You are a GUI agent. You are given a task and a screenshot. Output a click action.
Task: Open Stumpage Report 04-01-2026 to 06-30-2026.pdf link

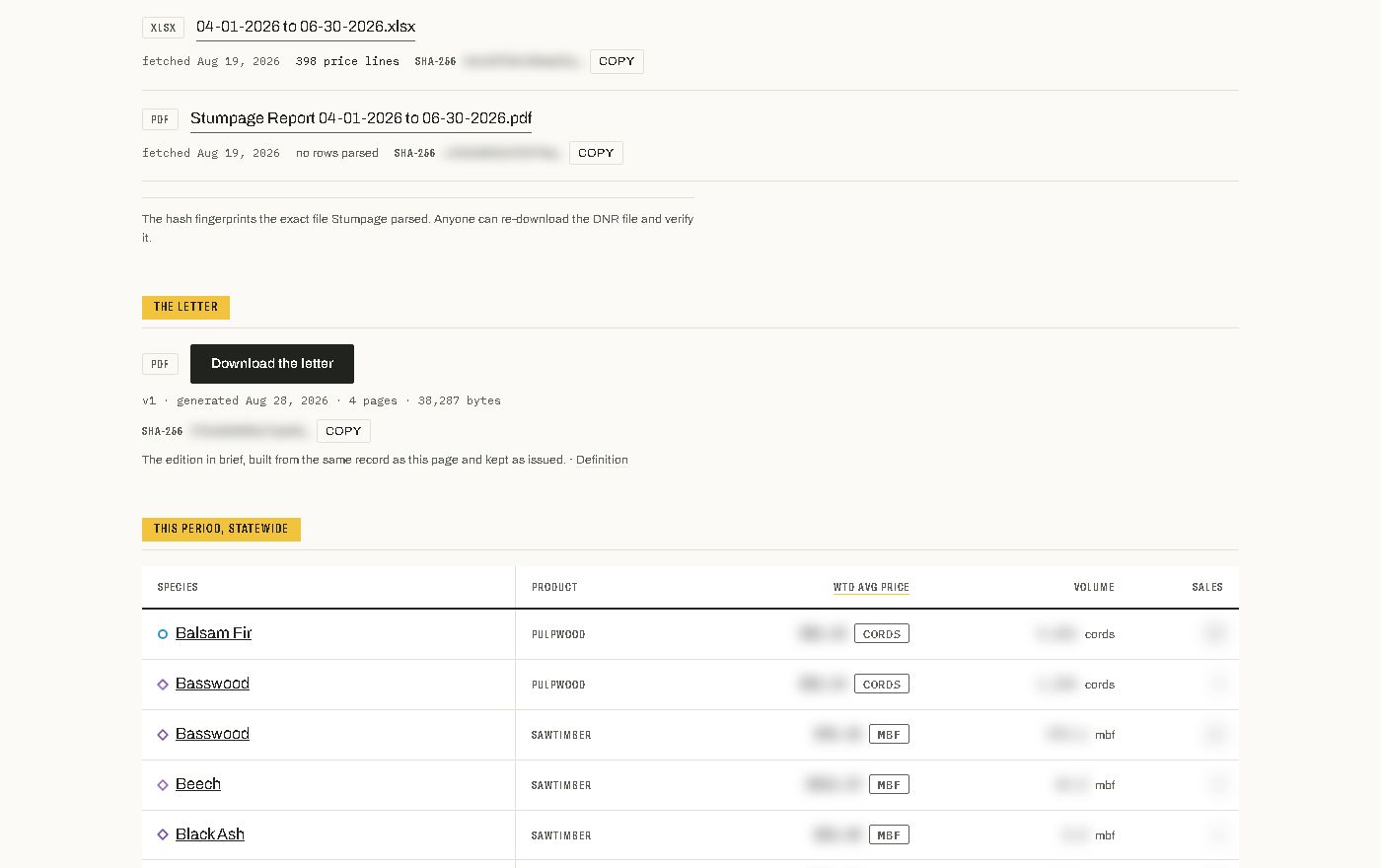tap(361, 118)
